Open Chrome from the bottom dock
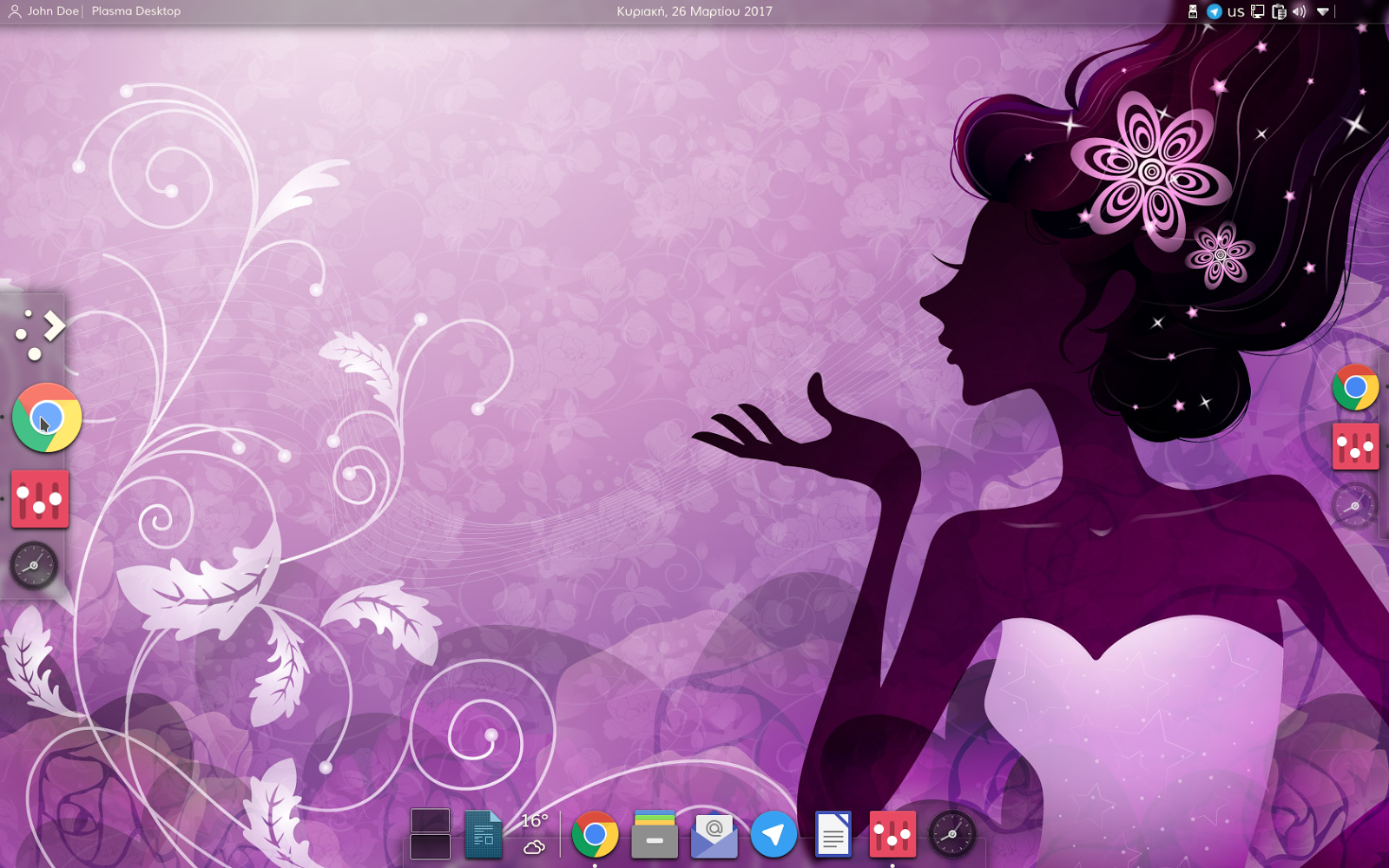This screenshot has height=868, width=1389. 595,834
